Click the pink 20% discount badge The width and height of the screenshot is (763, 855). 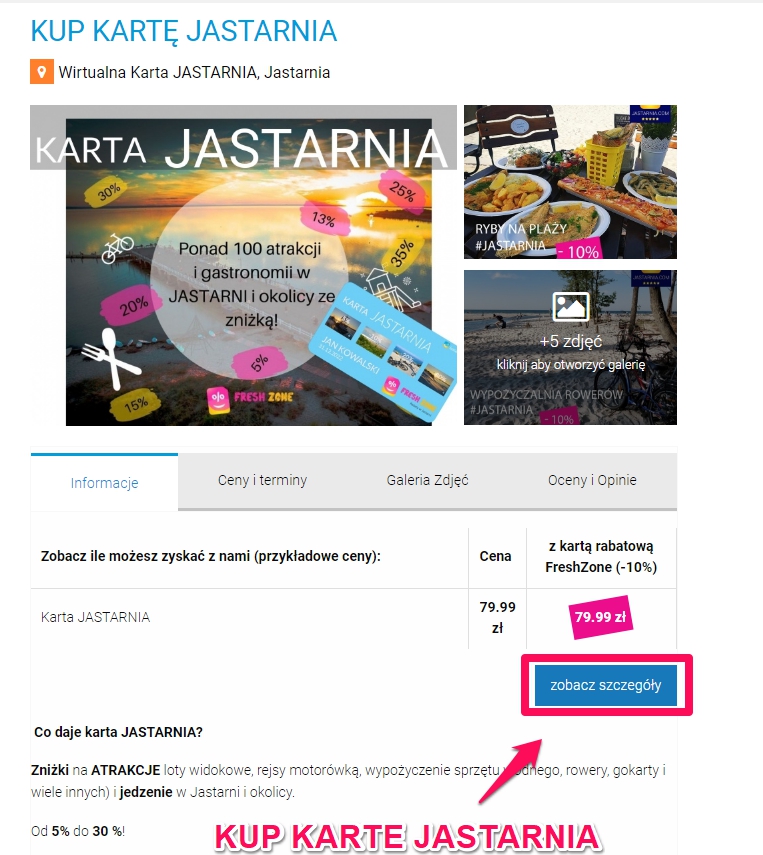tap(130, 304)
